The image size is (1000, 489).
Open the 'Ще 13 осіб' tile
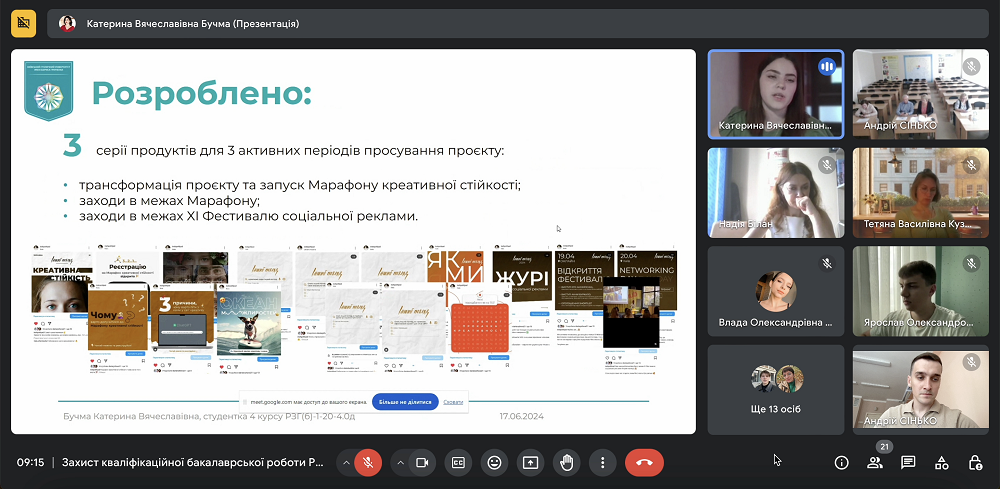775,388
